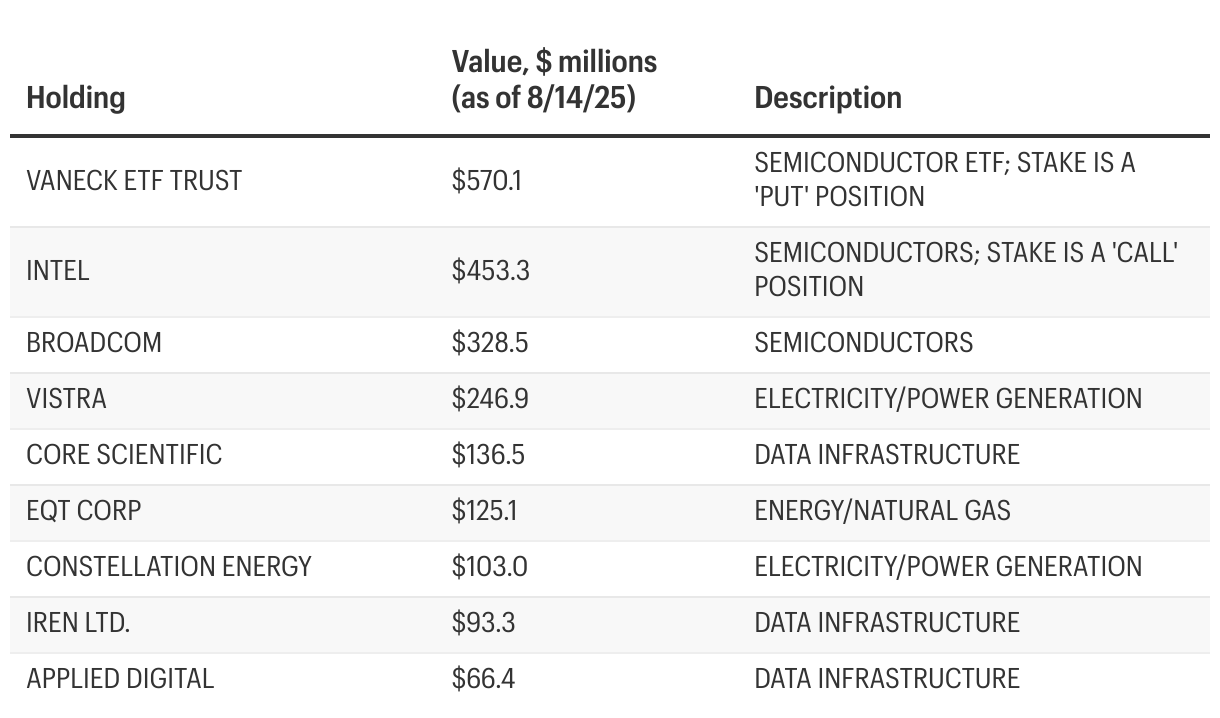This screenshot has width=1220, height=718.
Task: Click the APPLIED DIGITAL holding
Action: (x=120, y=679)
